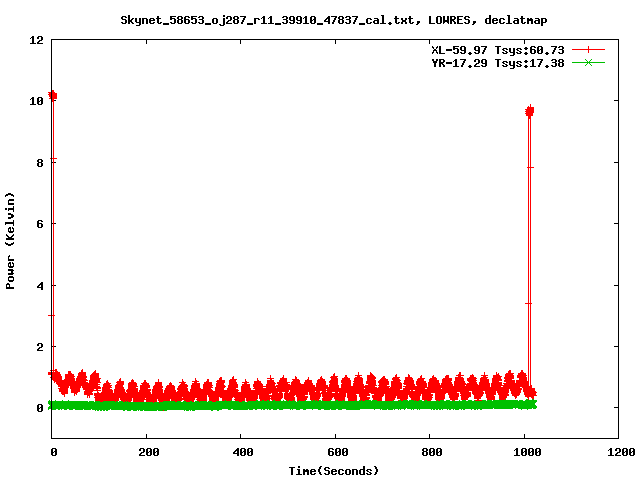640x480 pixels.
Task: Click x-axis tick label 600
Action: 338,452
